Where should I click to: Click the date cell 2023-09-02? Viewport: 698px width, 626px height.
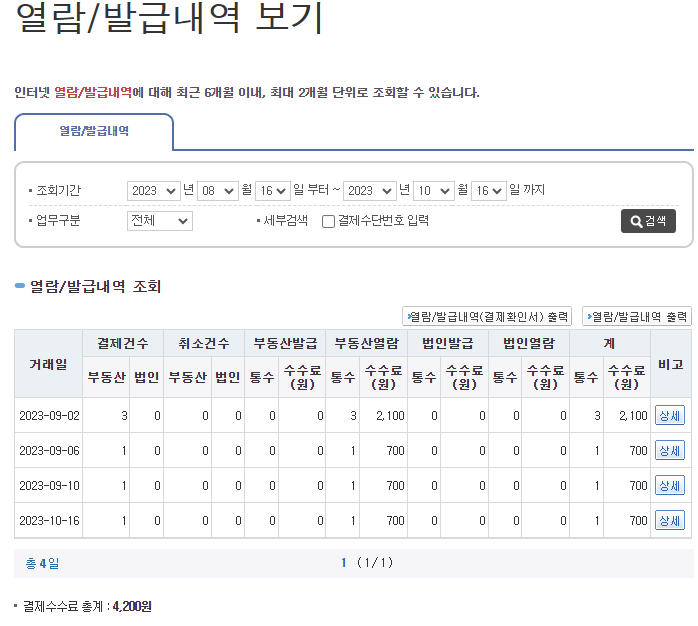point(49,416)
